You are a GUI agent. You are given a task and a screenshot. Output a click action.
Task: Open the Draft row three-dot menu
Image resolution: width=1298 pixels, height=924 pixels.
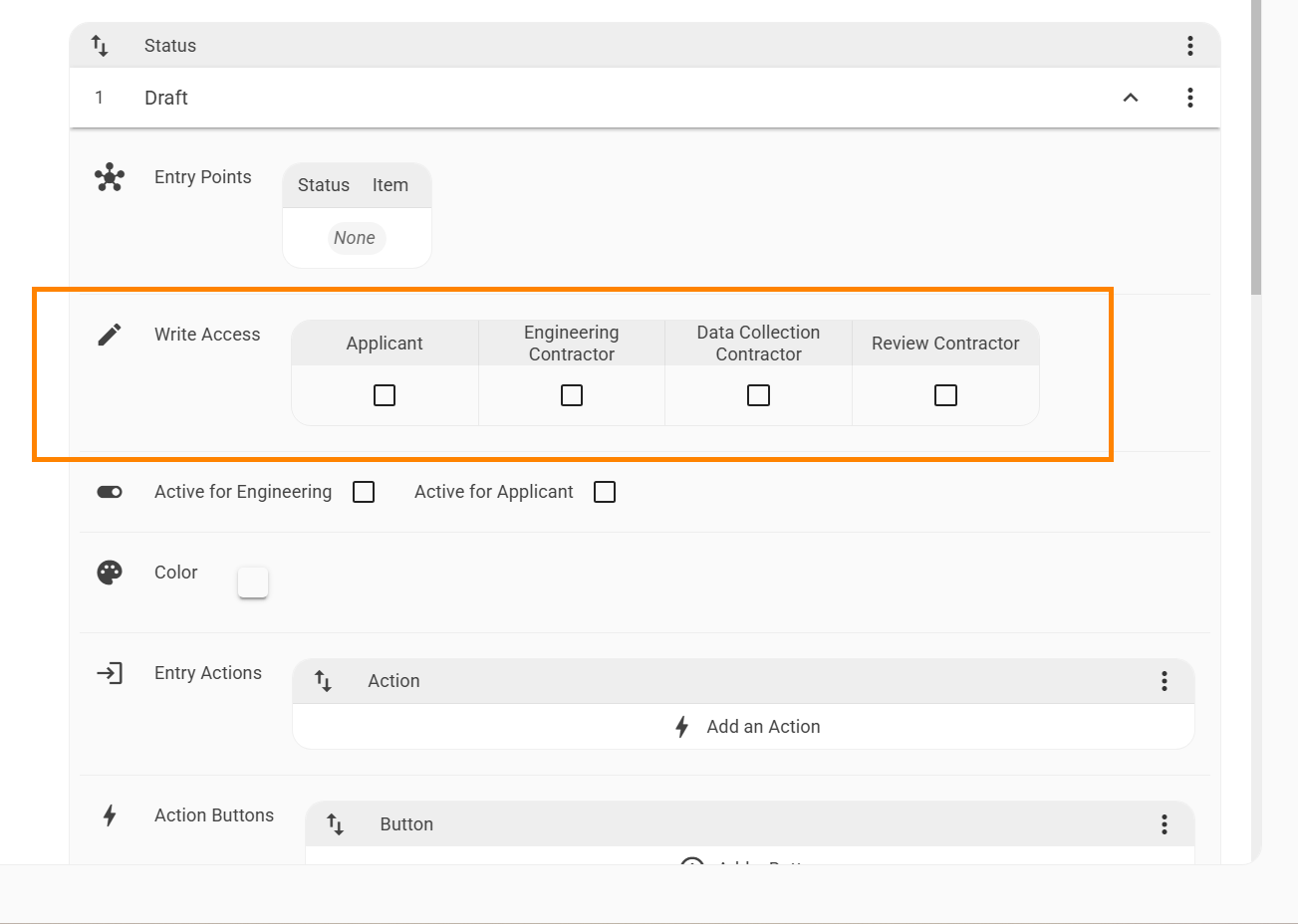pyautogui.click(x=1189, y=98)
